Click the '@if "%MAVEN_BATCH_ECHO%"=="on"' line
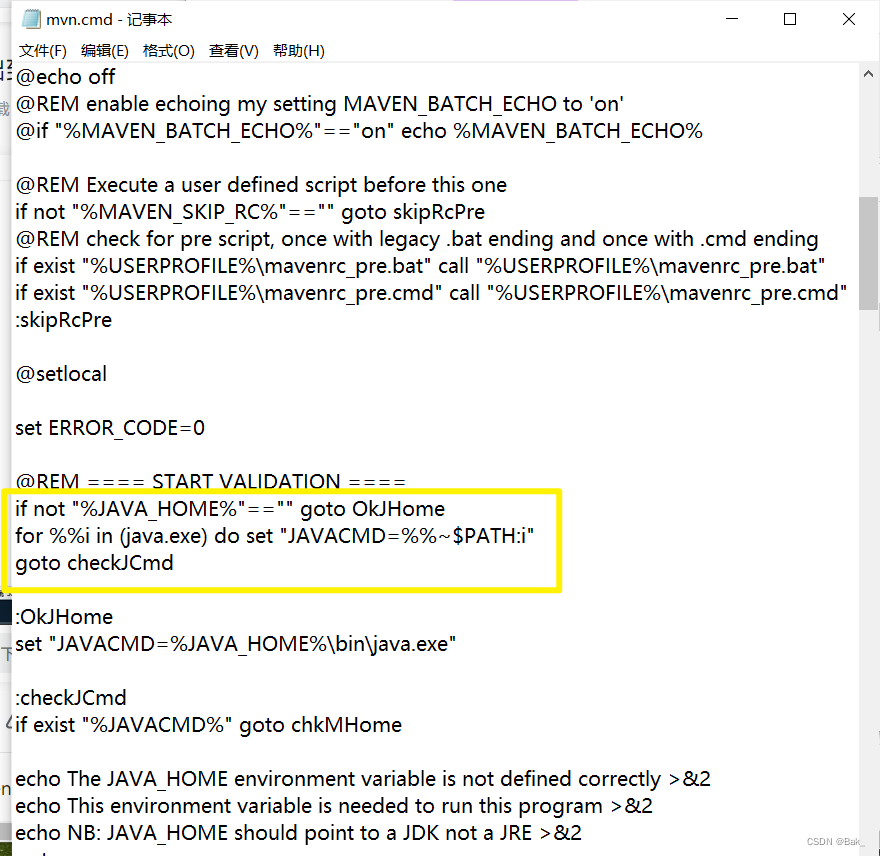Image resolution: width=880 pixels, height=856 pixels. point(359,131)
